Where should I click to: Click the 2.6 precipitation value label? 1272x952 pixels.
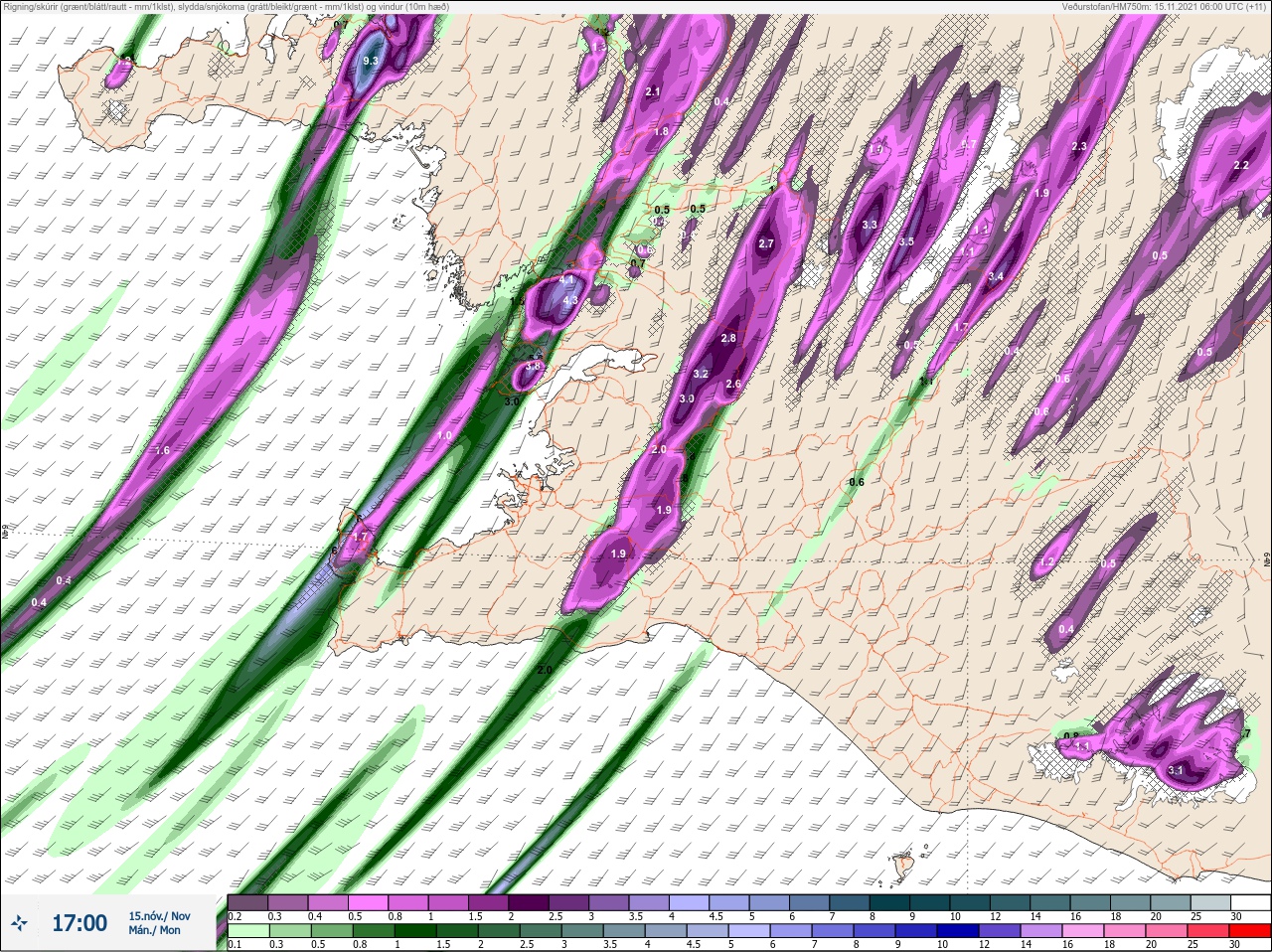[734, 384]
